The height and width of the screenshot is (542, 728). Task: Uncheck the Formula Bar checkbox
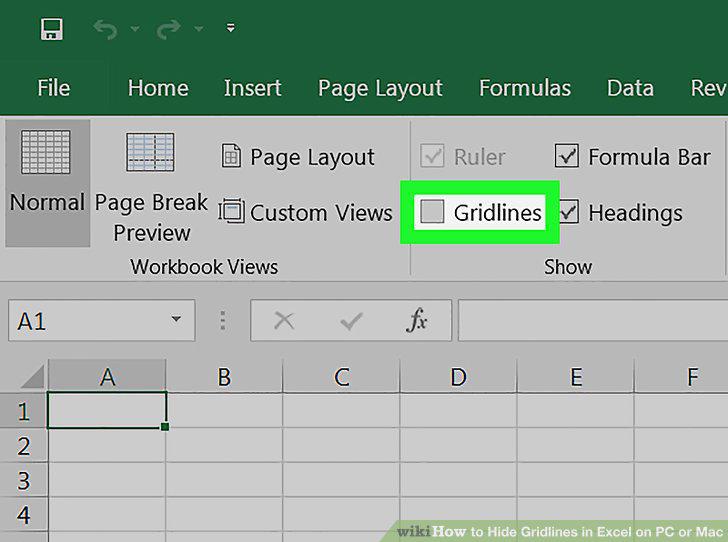(x=566, y=156)
